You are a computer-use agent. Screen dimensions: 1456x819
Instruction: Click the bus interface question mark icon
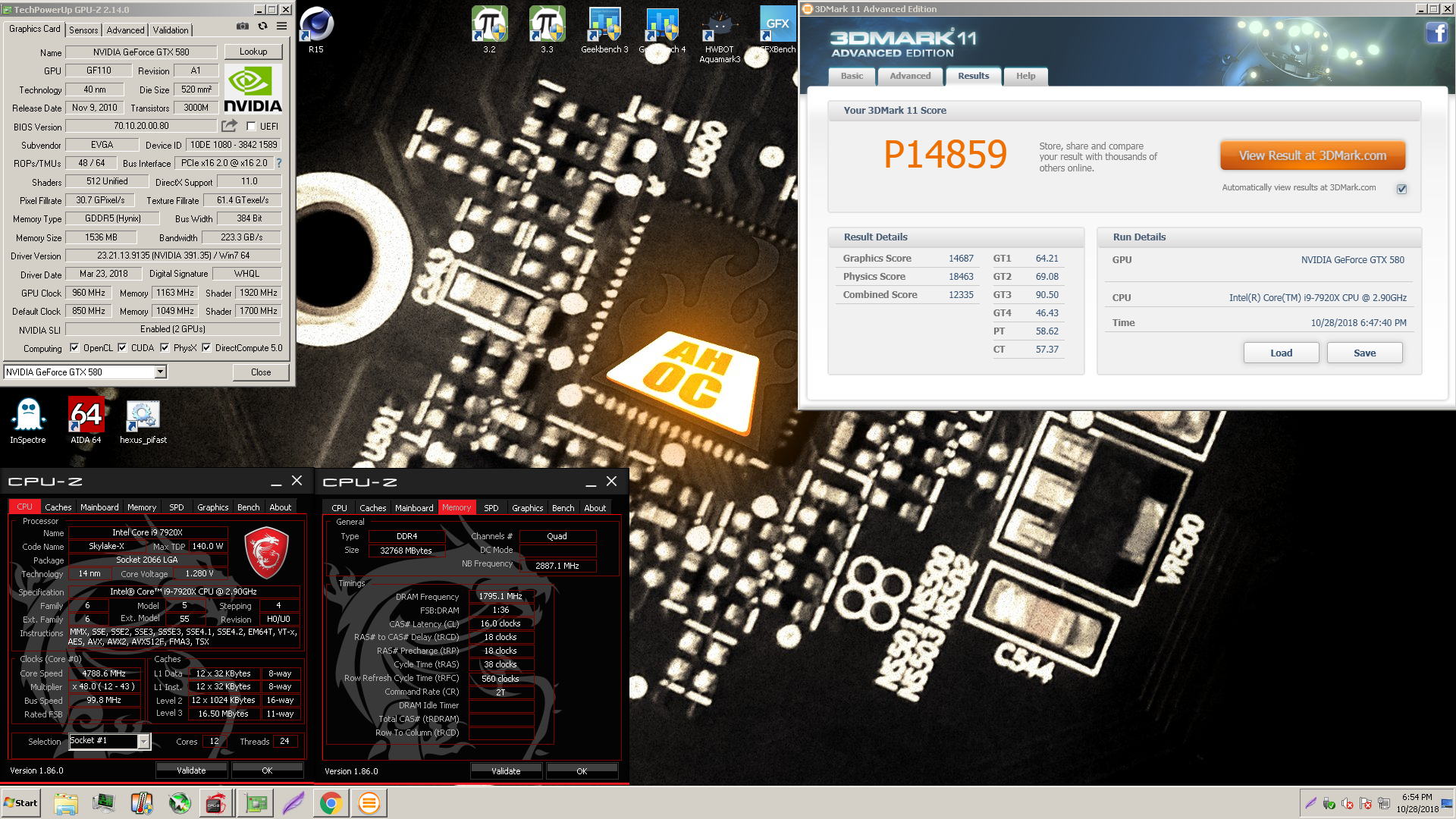point(278,163)
